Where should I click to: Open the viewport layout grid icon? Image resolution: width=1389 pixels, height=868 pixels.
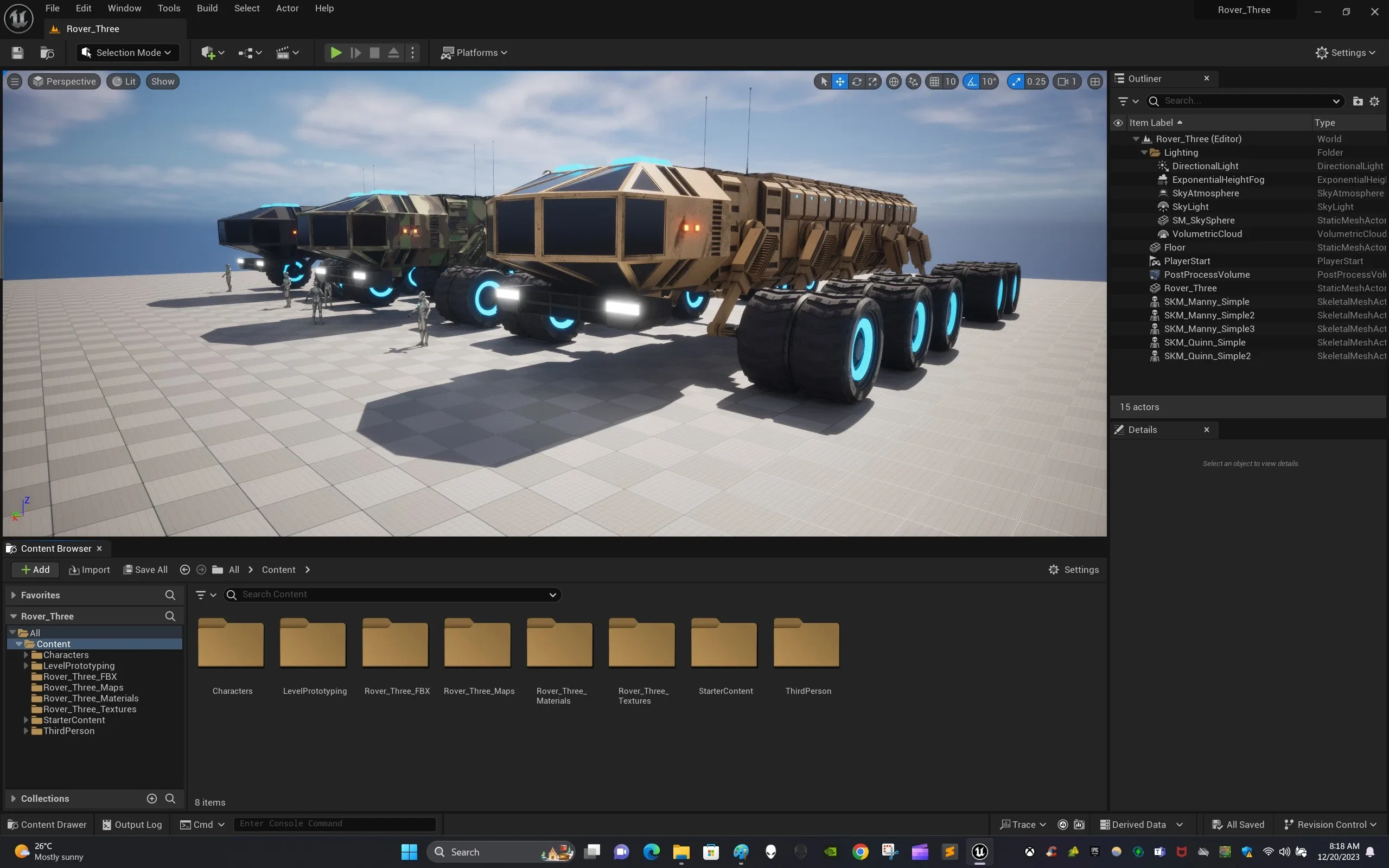click(x=1095, y=81)
